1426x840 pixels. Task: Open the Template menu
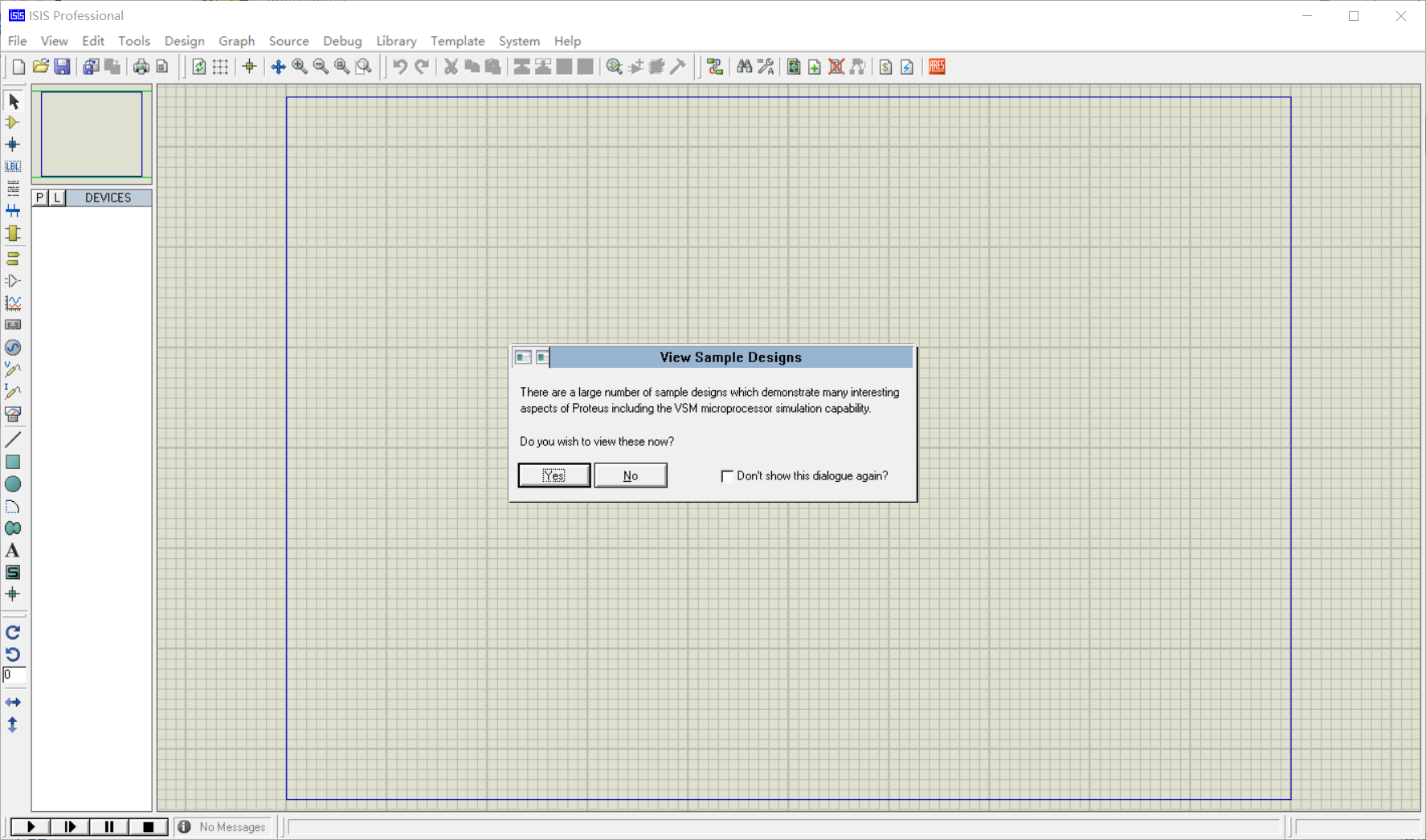(457, 41)
